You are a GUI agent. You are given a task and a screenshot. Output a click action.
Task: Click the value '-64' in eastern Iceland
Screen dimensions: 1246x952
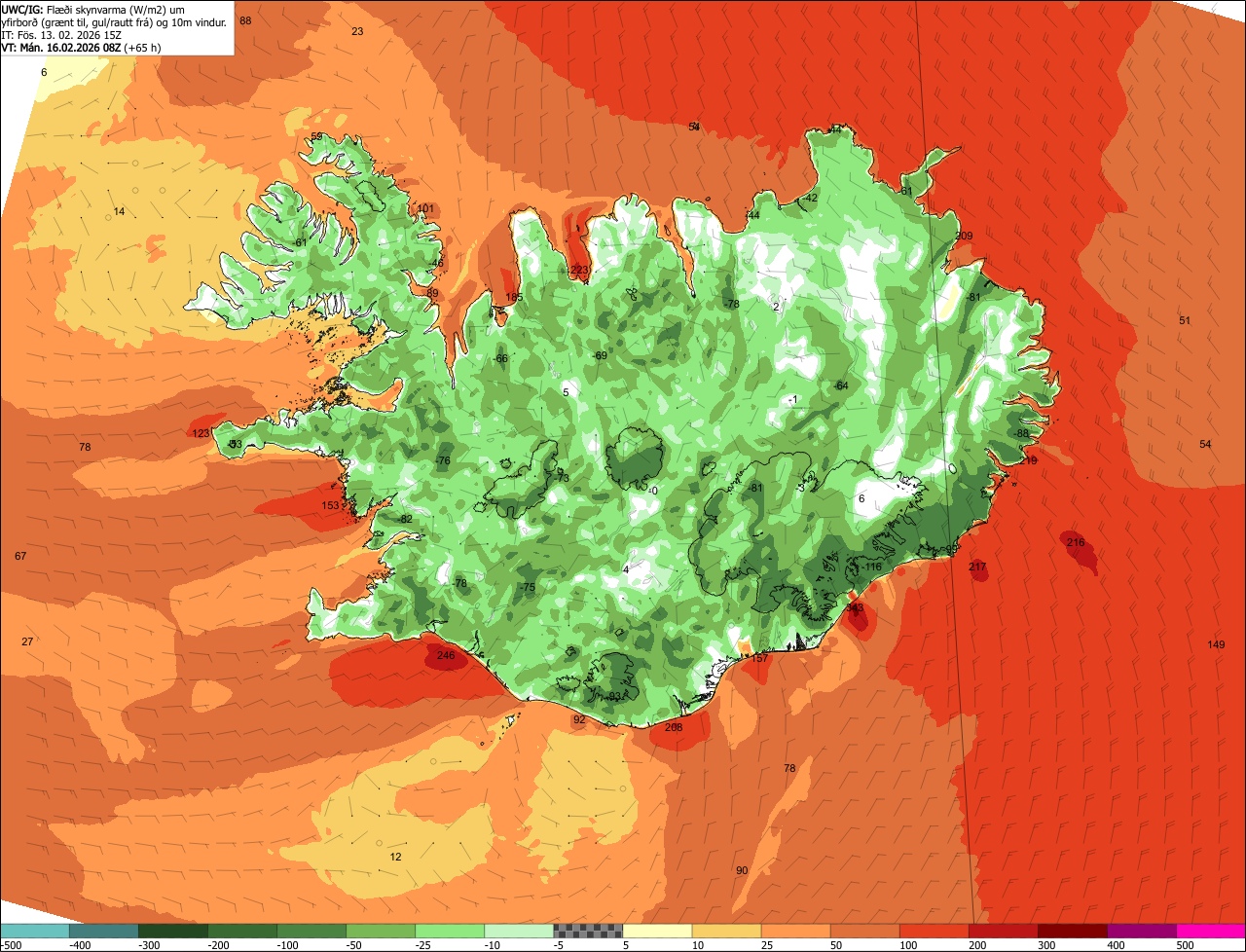click(841, 385)
